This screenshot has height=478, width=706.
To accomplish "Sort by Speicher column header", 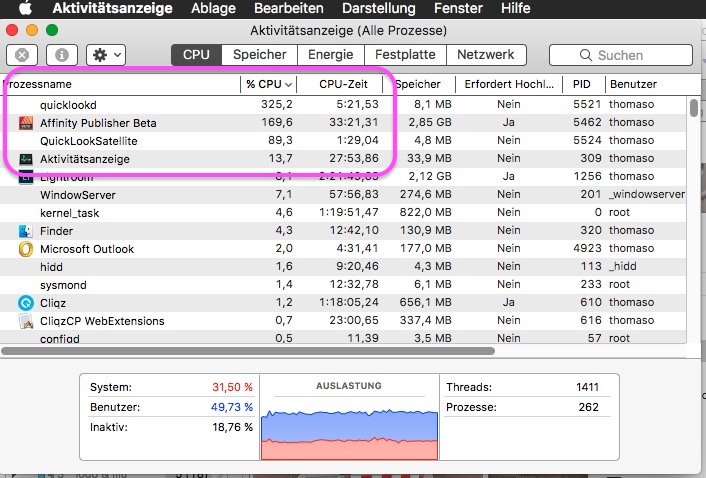I will [x=419, y=84].
